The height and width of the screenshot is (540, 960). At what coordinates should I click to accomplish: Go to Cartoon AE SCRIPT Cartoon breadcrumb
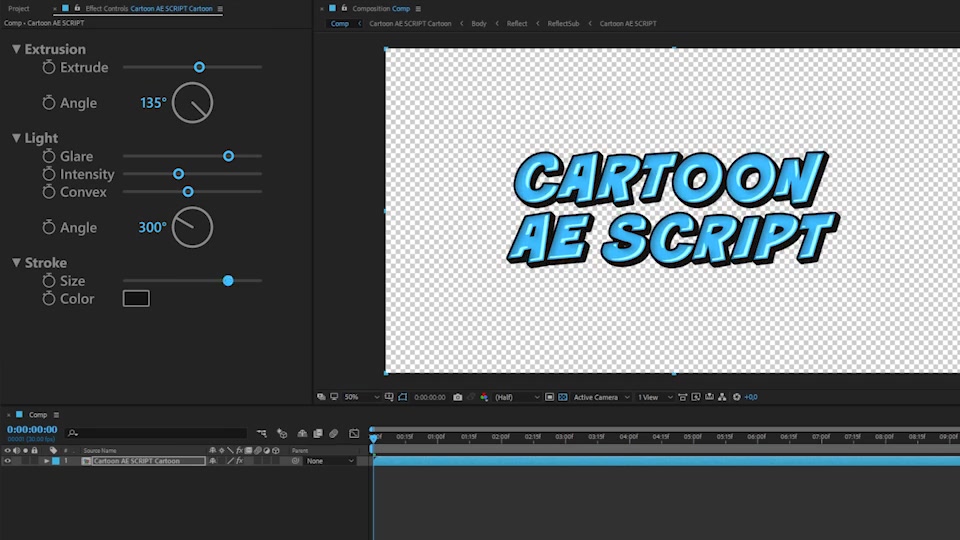[410, 23]
